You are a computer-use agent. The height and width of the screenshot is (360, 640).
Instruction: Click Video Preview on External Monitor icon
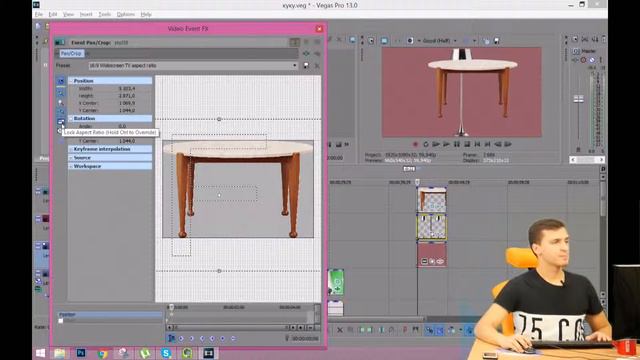pos(384,41)
